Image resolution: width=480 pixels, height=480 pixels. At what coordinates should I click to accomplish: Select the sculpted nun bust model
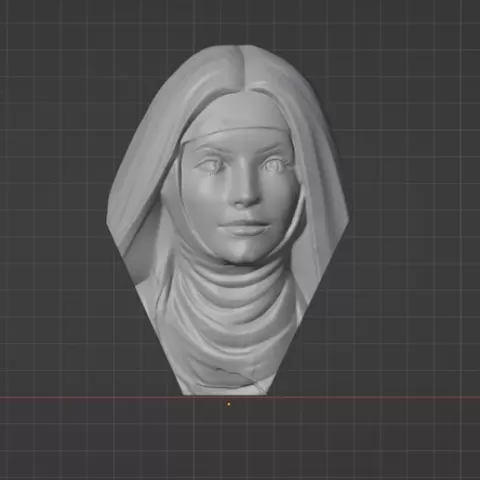(x=228, y=220)
